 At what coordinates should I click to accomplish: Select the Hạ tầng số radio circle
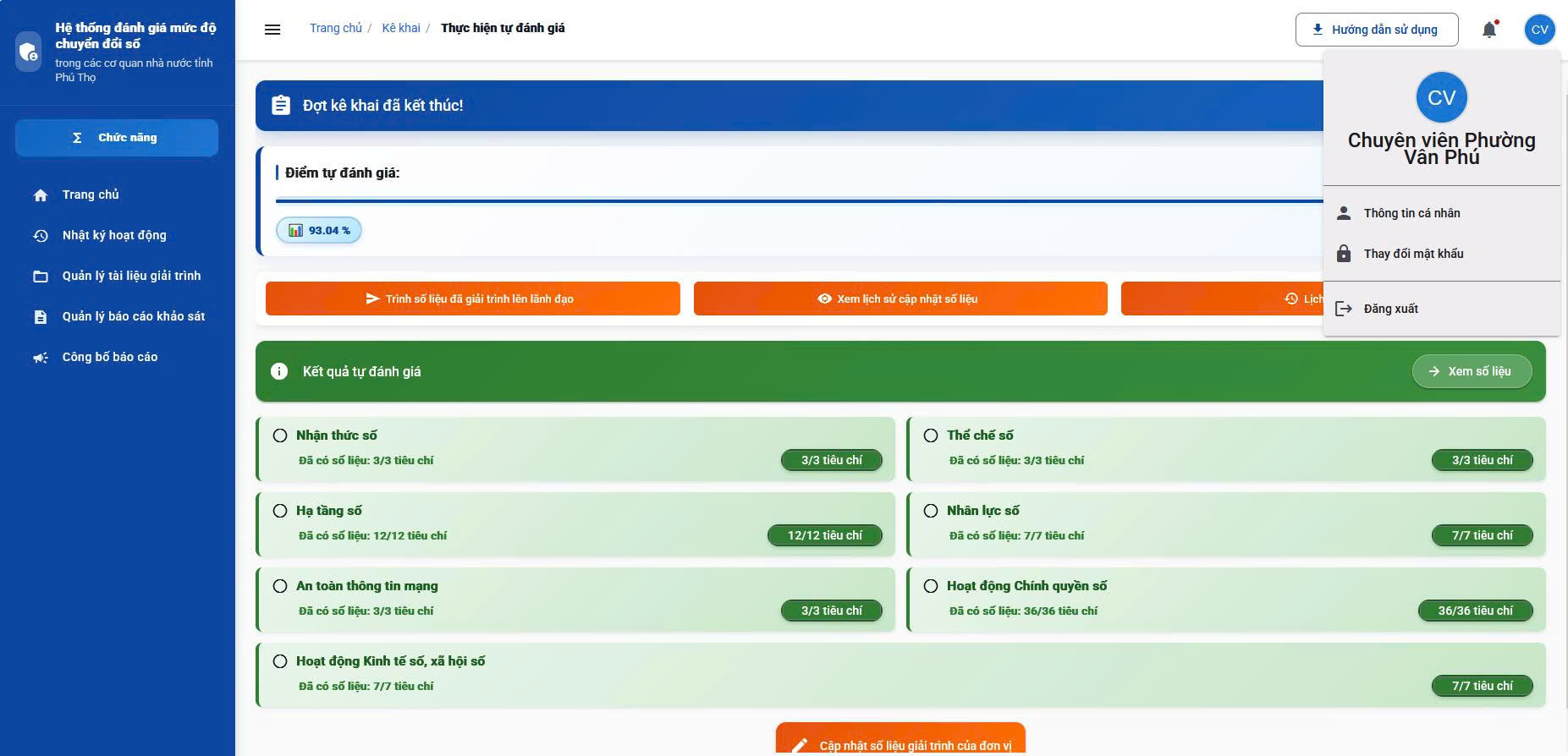[280, 511]
